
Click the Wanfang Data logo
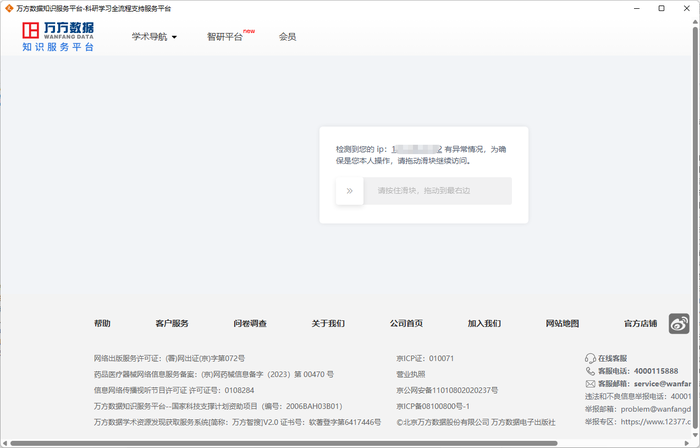58,36
